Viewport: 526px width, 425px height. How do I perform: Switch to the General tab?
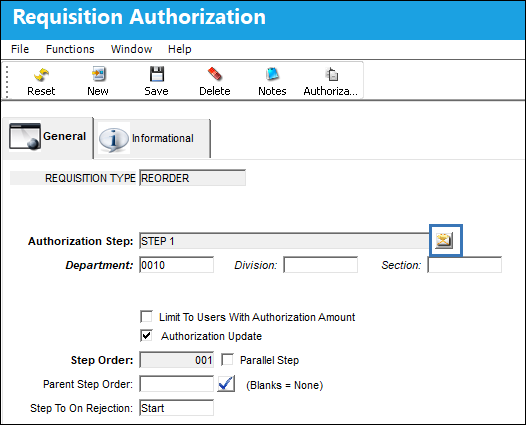(48, 137)
